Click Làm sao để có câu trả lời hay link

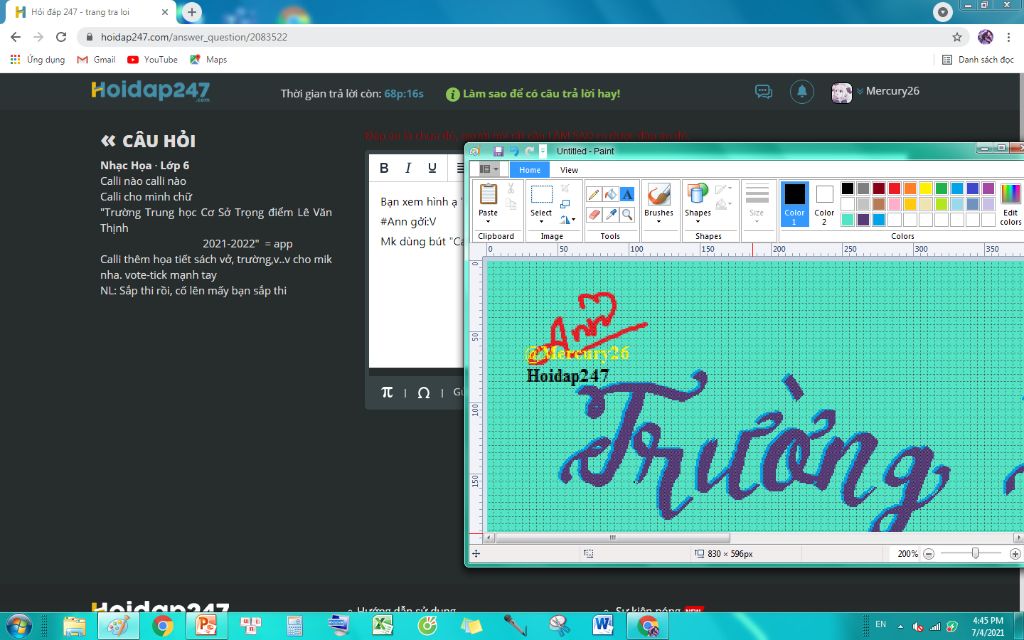tap(541, 93)
